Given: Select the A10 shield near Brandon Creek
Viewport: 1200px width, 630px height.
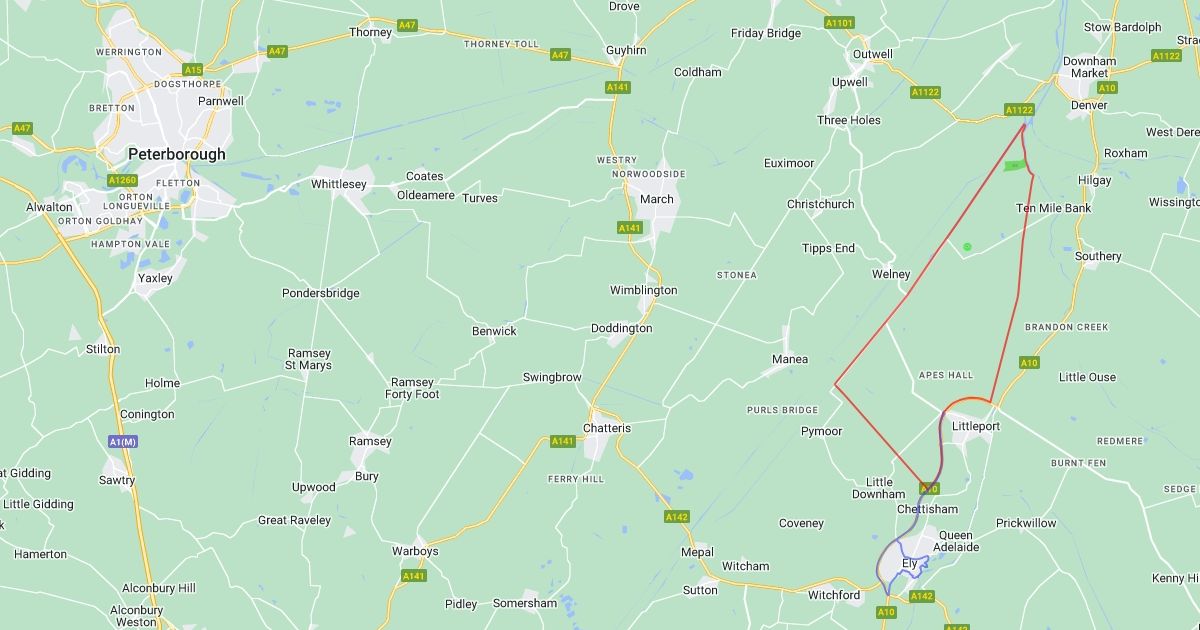Looking at the screenshot, I should pyautogui.click(x=1029, y=362).
